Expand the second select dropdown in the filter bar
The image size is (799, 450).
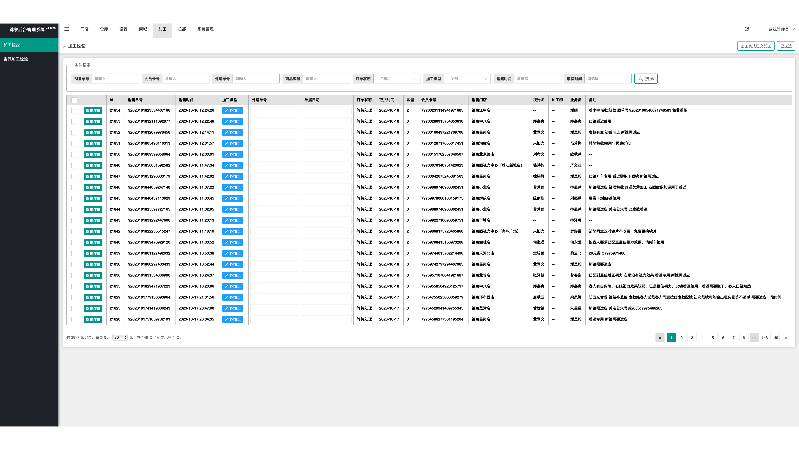pos(467,78)
